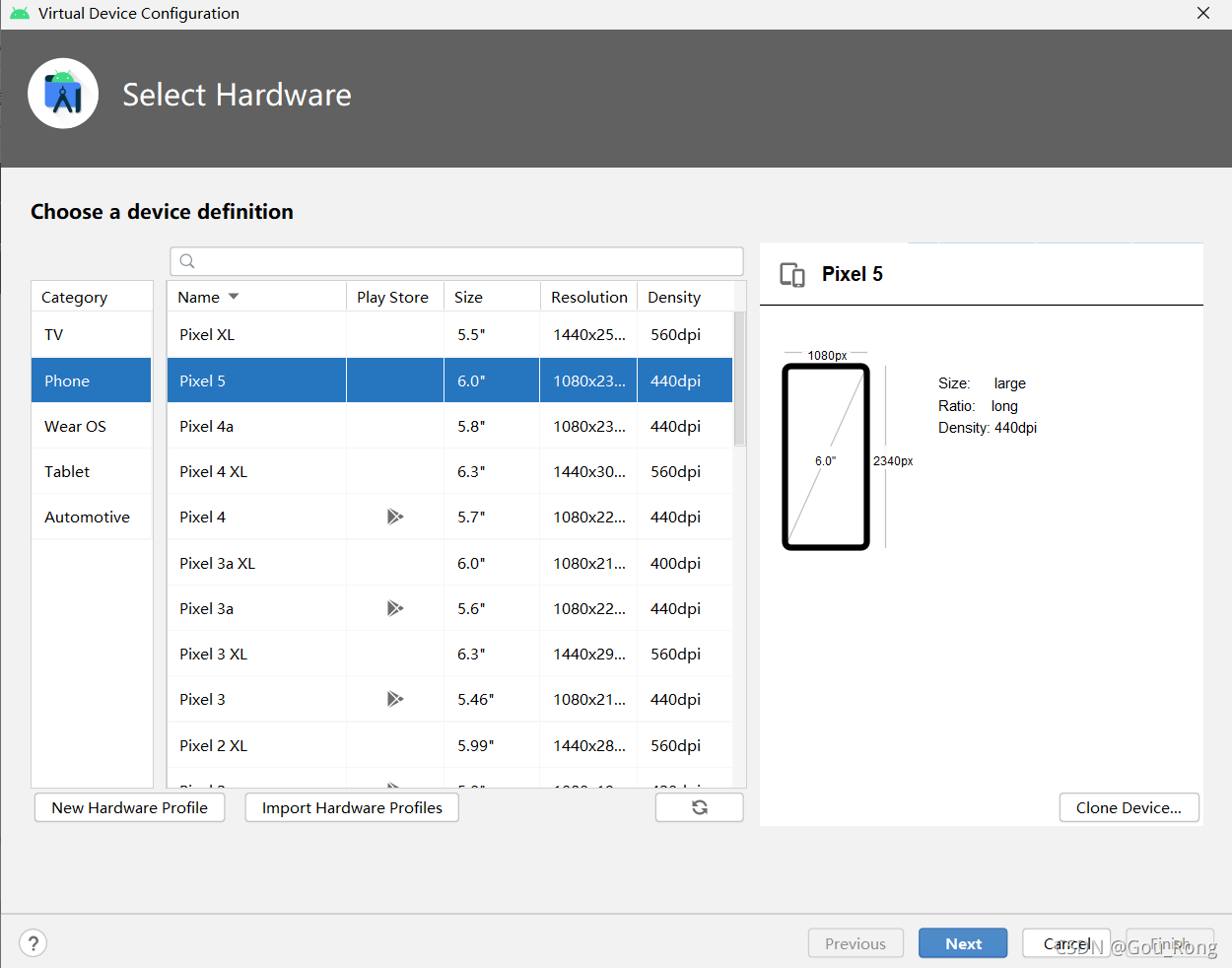Click the device list vertical scrollbar
The image size is (1232, 968).
click(739, 379)
